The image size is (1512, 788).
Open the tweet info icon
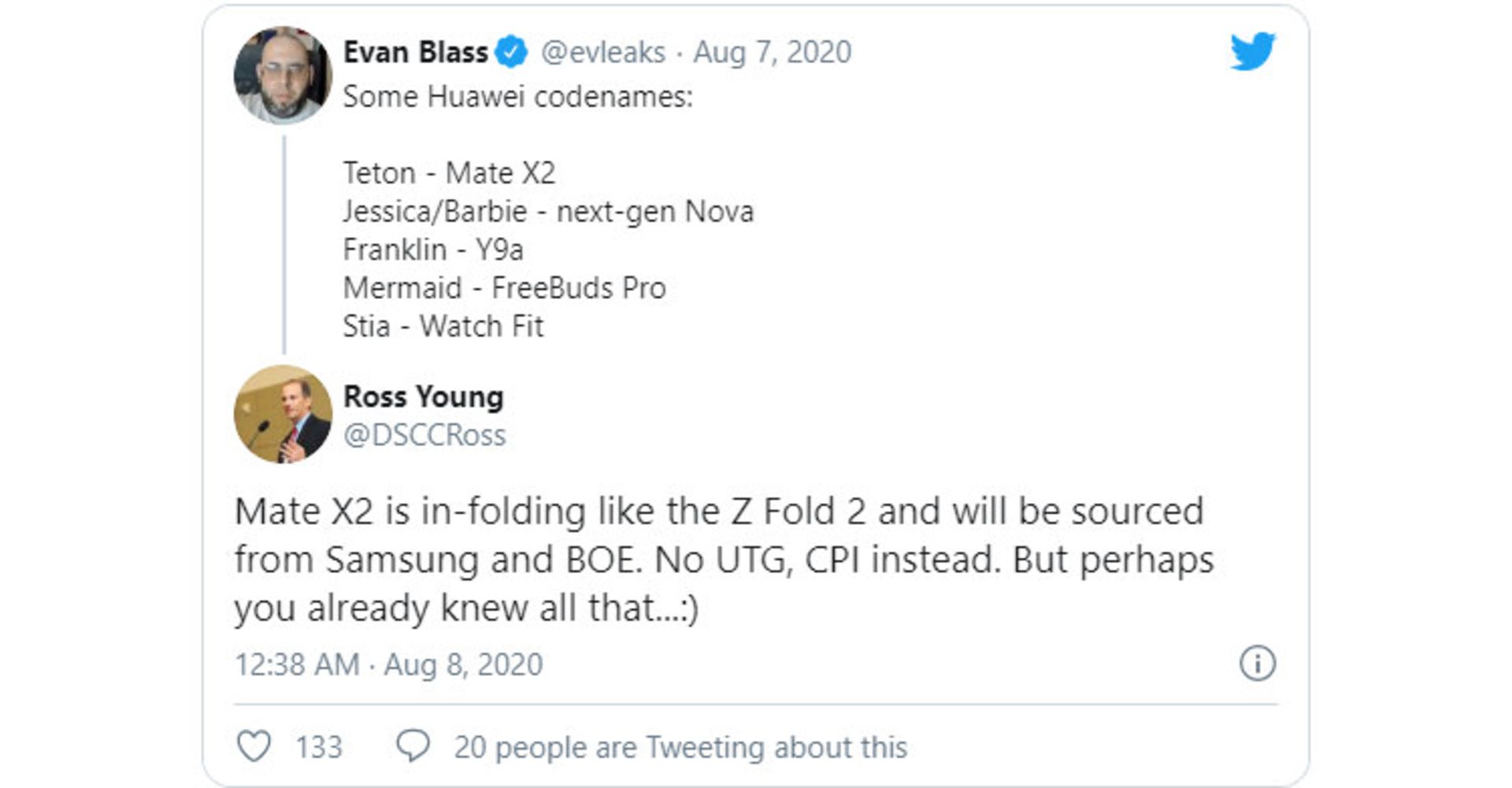(x=1257, y=664)
